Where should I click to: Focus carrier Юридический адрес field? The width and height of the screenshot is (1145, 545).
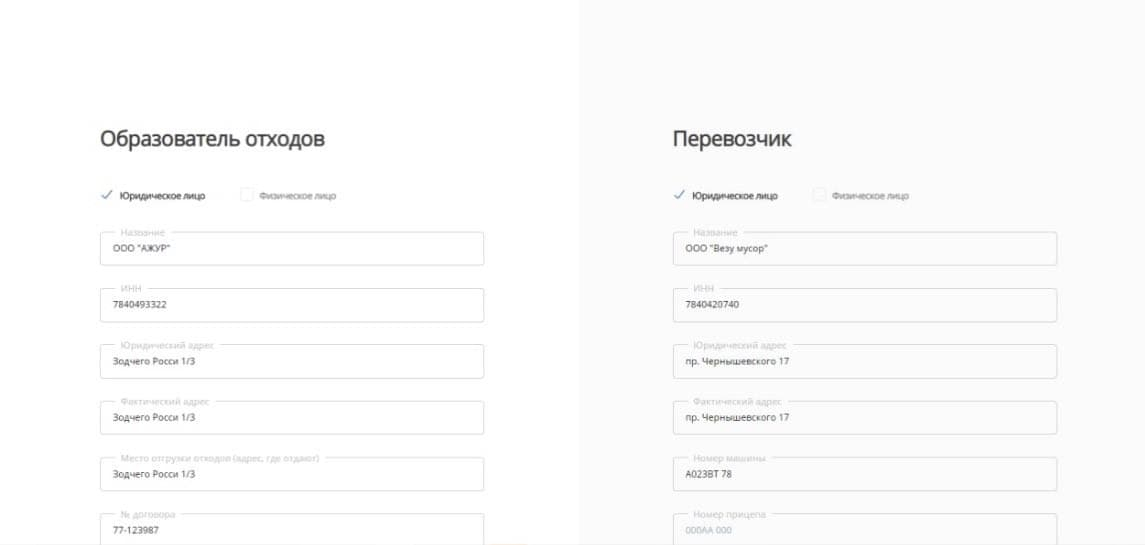pyautogui.click(x=865, y=362)
